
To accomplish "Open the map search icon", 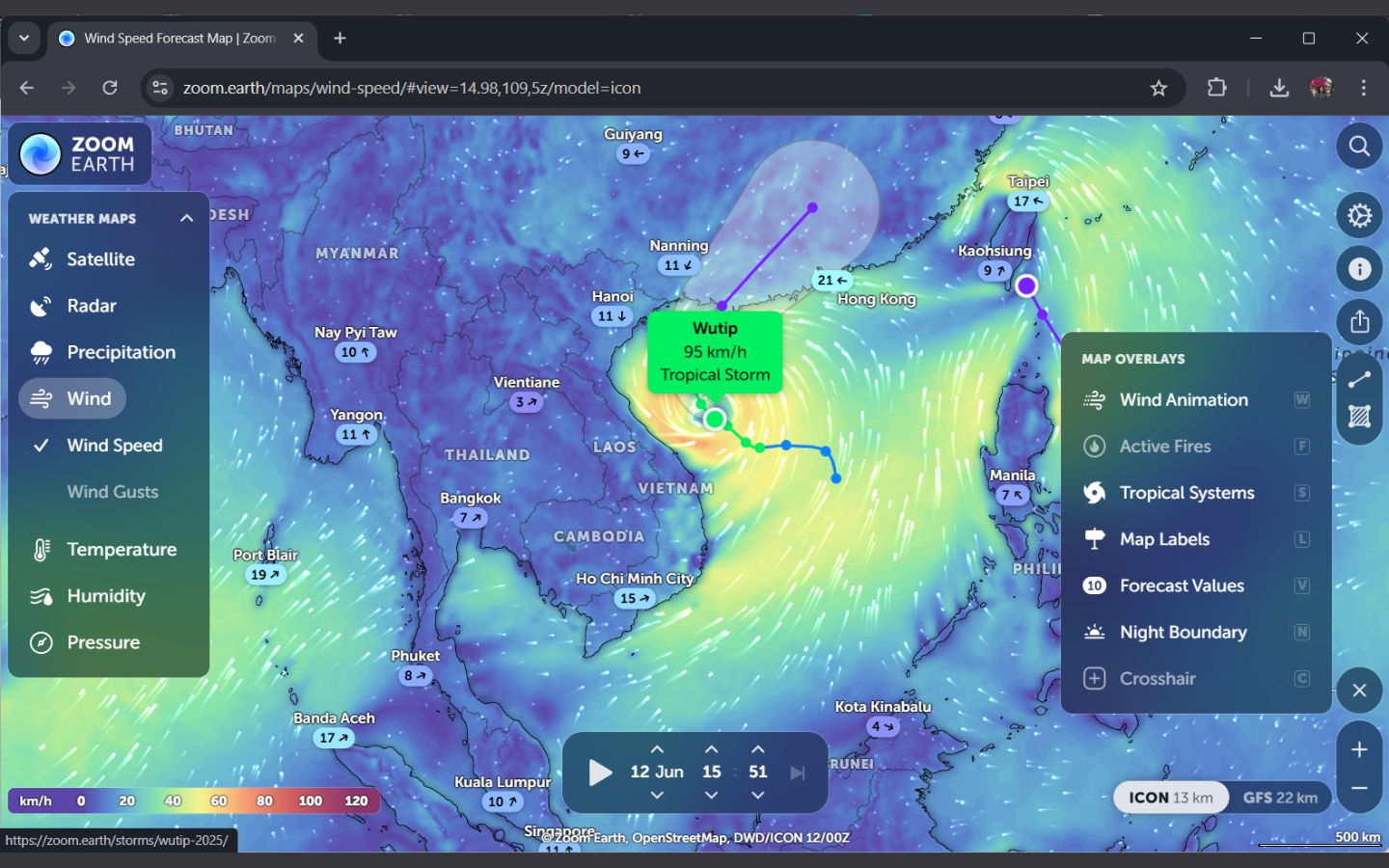I will (1359, 147).
